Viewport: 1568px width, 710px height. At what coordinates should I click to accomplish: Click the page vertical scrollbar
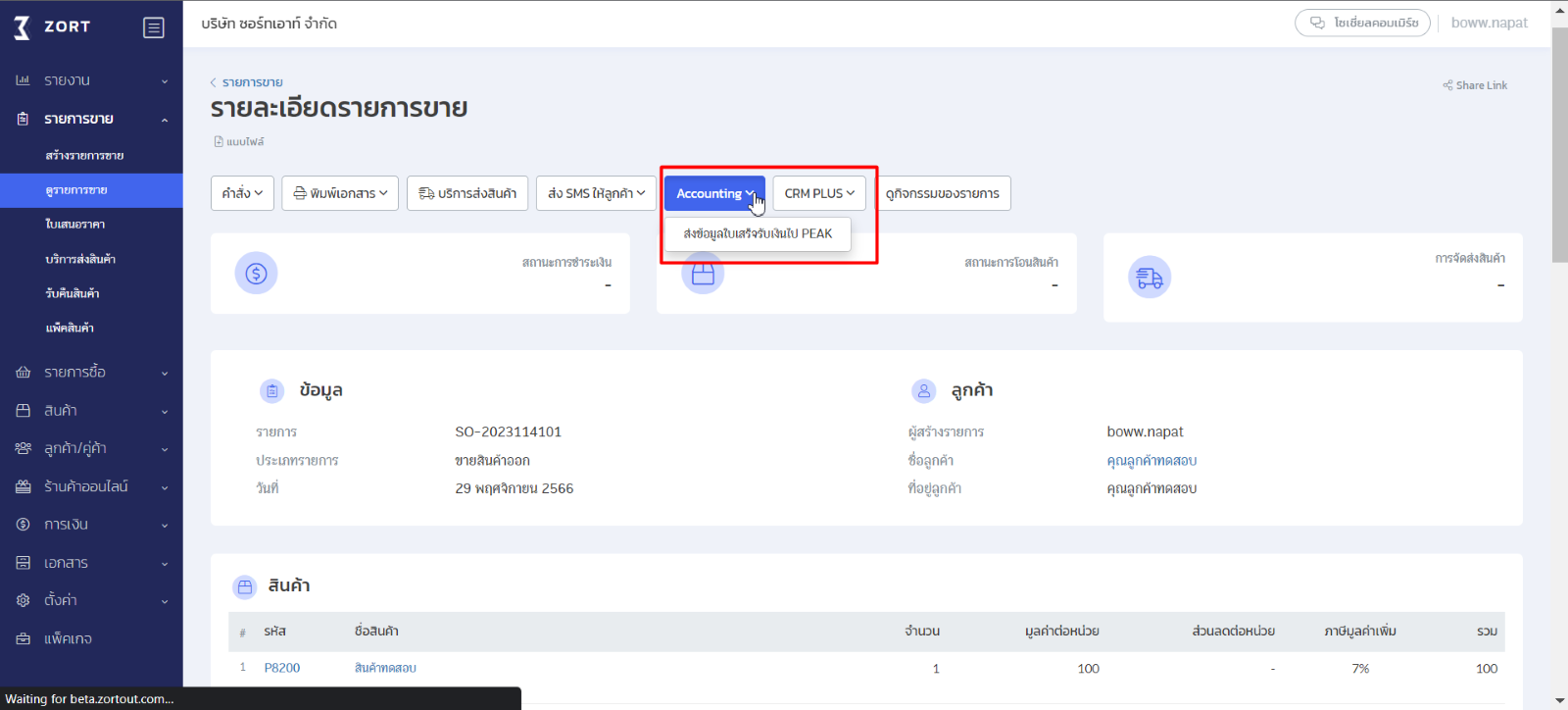point(1559,147)
